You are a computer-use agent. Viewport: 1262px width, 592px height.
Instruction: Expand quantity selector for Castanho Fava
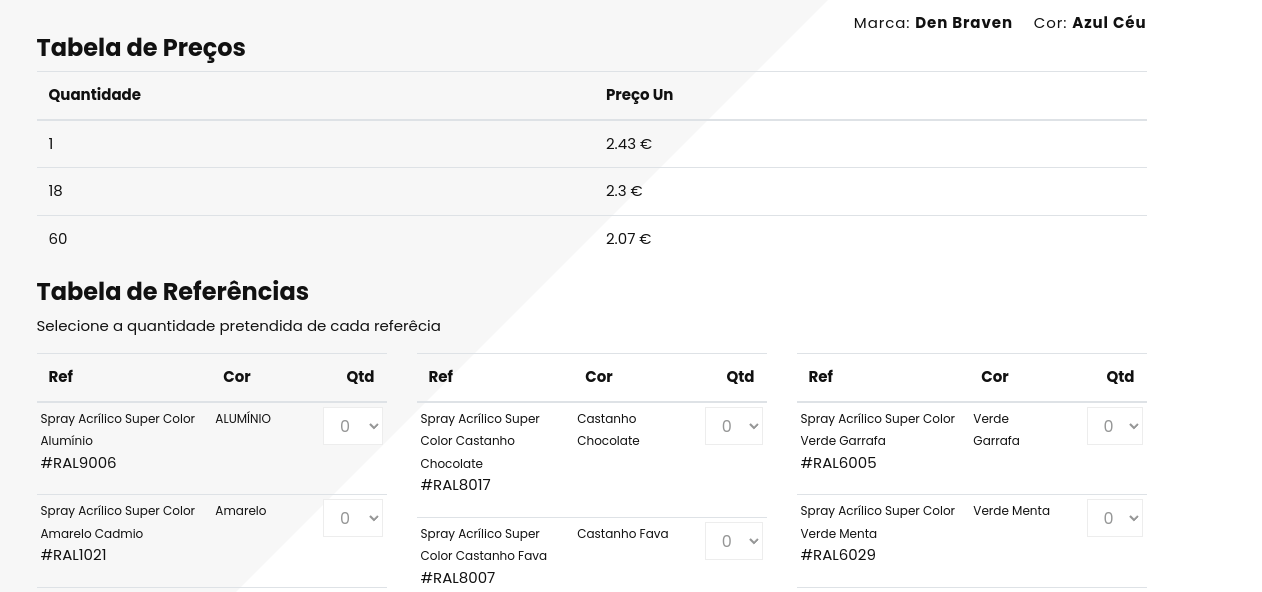click(x=734, y=541)
